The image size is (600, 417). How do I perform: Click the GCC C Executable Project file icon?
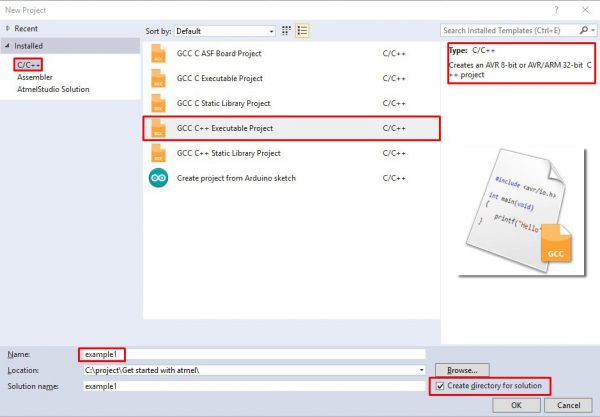(158, 78)
